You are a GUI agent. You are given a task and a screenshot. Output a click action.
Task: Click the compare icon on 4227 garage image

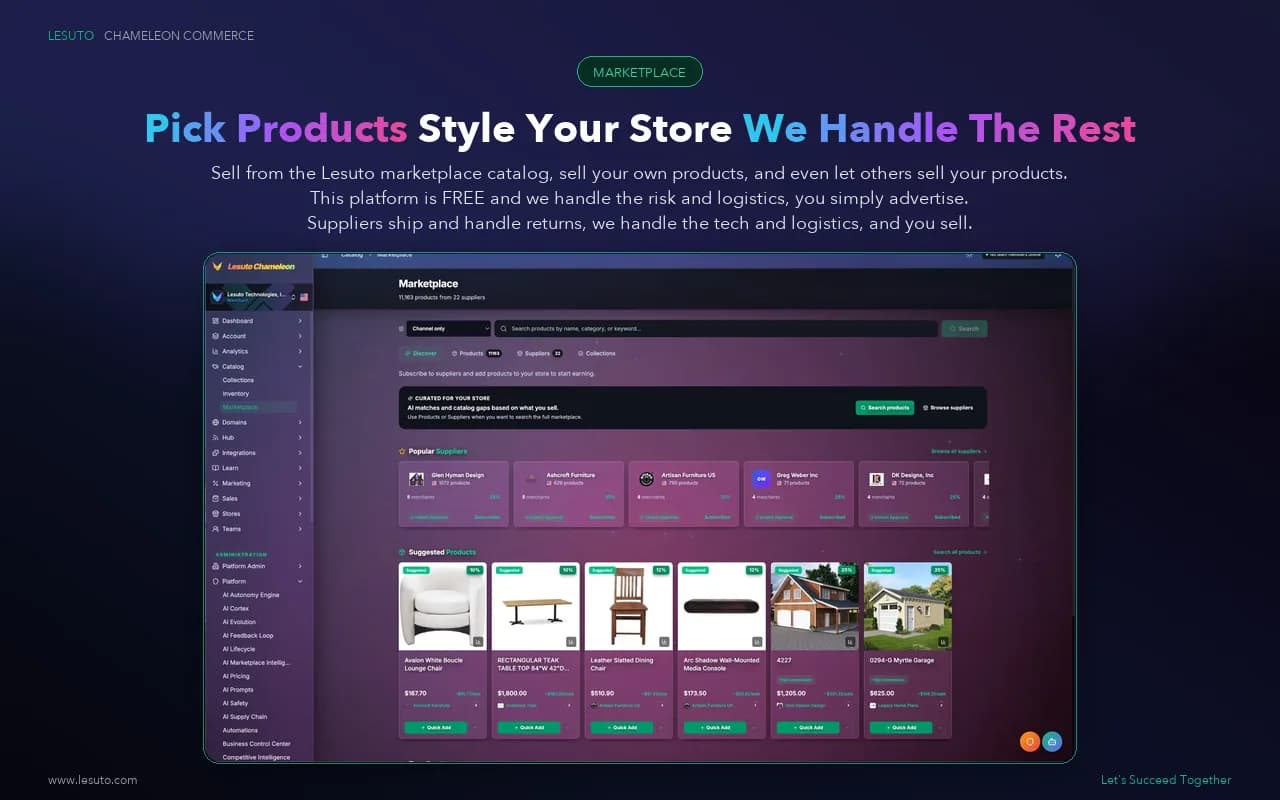[850, 642]
